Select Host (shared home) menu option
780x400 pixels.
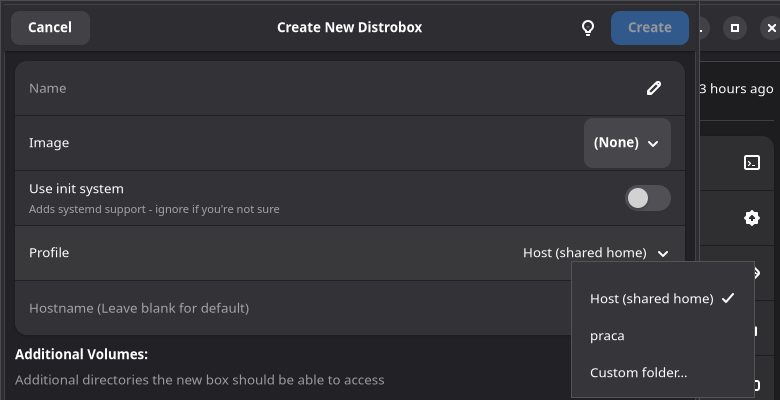click(x=662, y=299)
